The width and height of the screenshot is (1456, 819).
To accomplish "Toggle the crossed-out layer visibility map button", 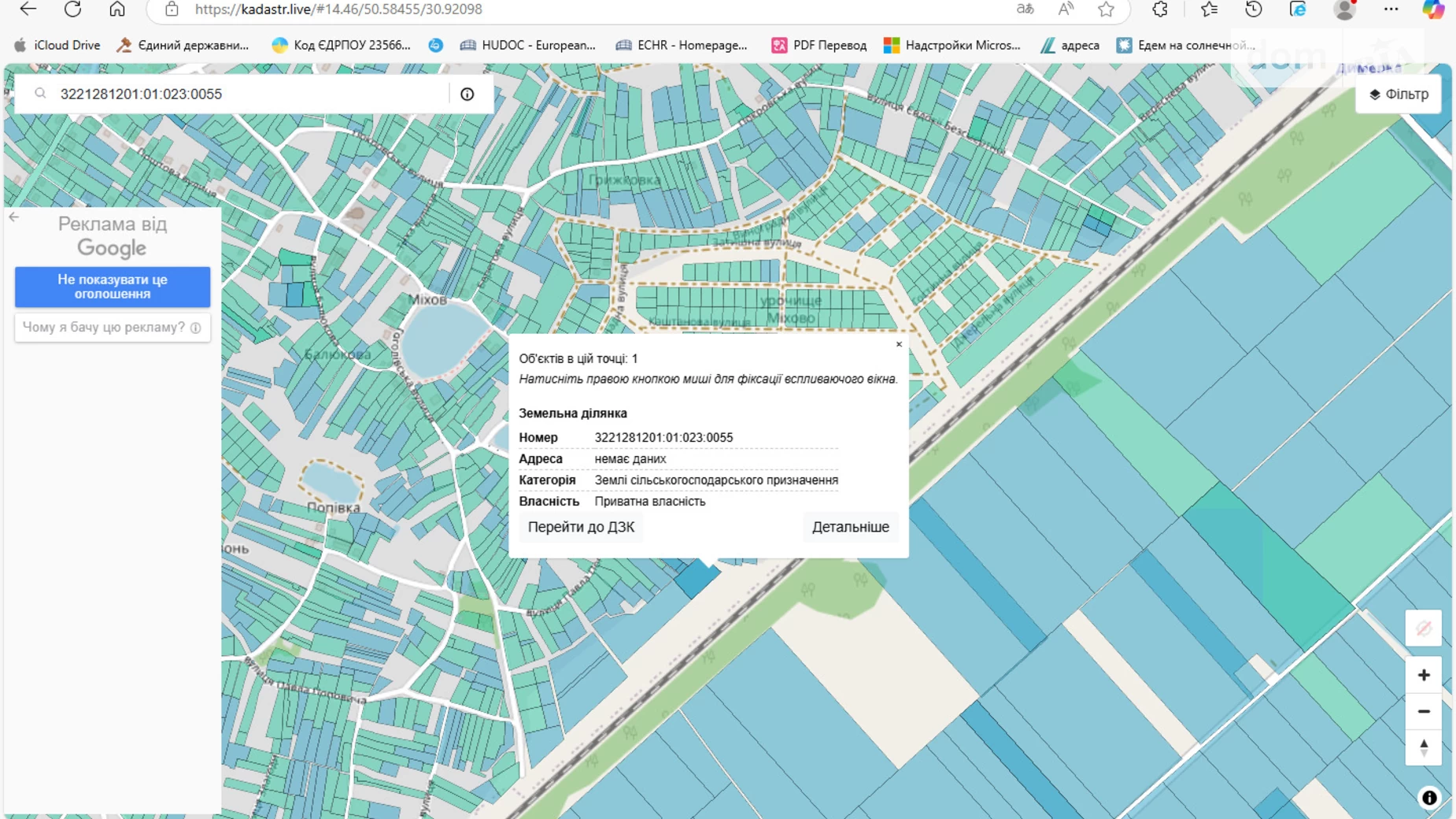I will (x=1424, y=628).
